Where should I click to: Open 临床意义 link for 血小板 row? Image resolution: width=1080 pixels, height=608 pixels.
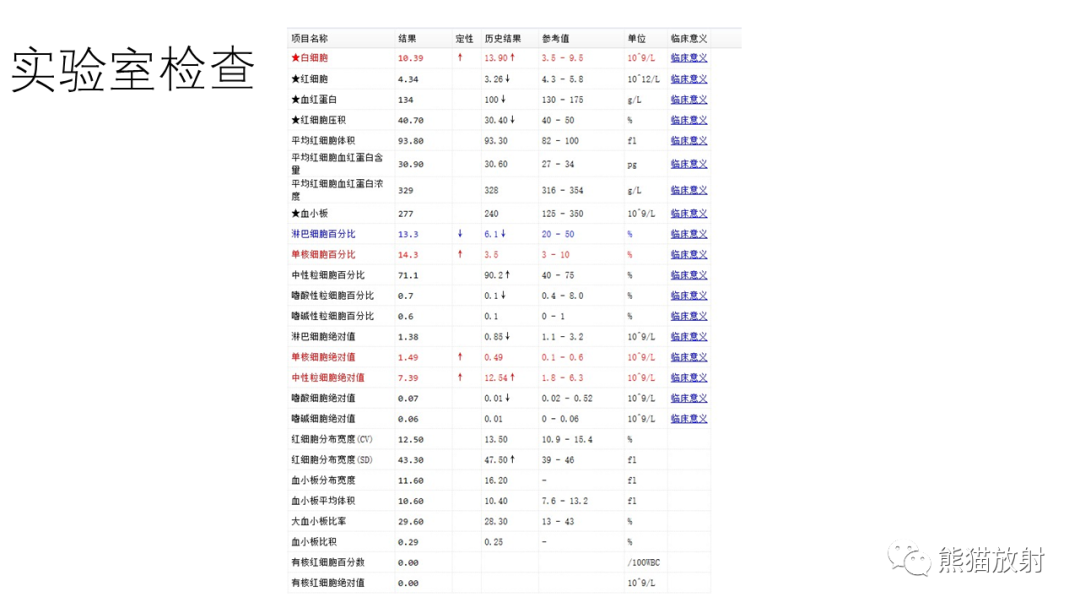point(689,213)
